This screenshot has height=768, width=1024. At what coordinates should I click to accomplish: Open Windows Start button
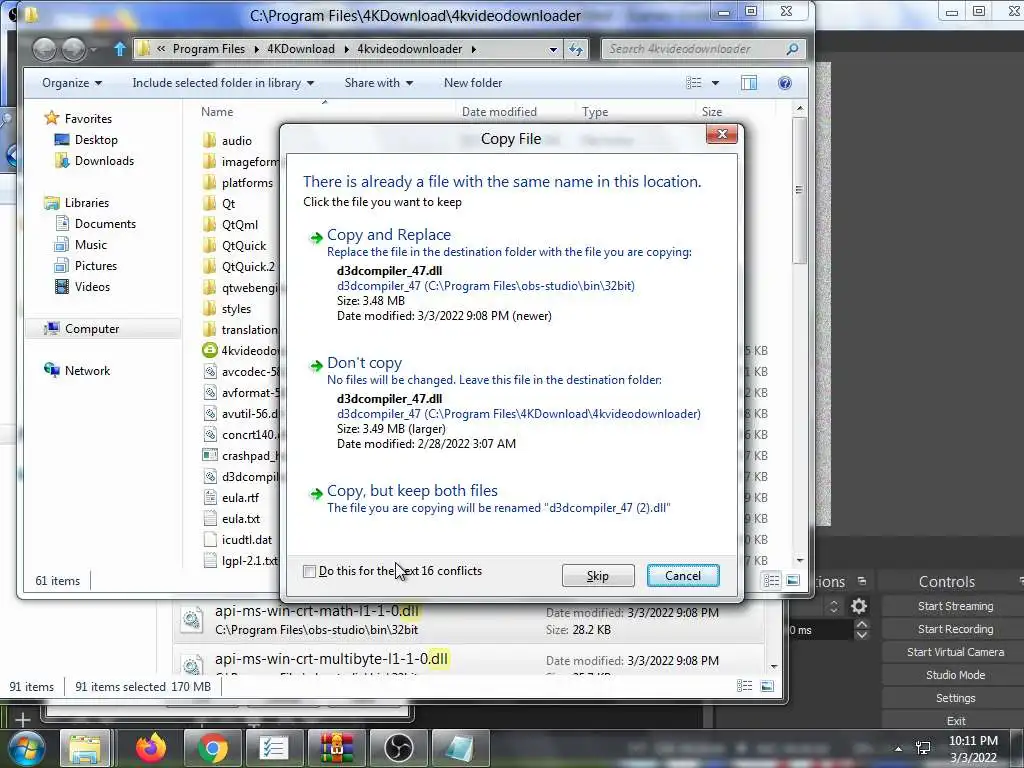click(25, 748)
